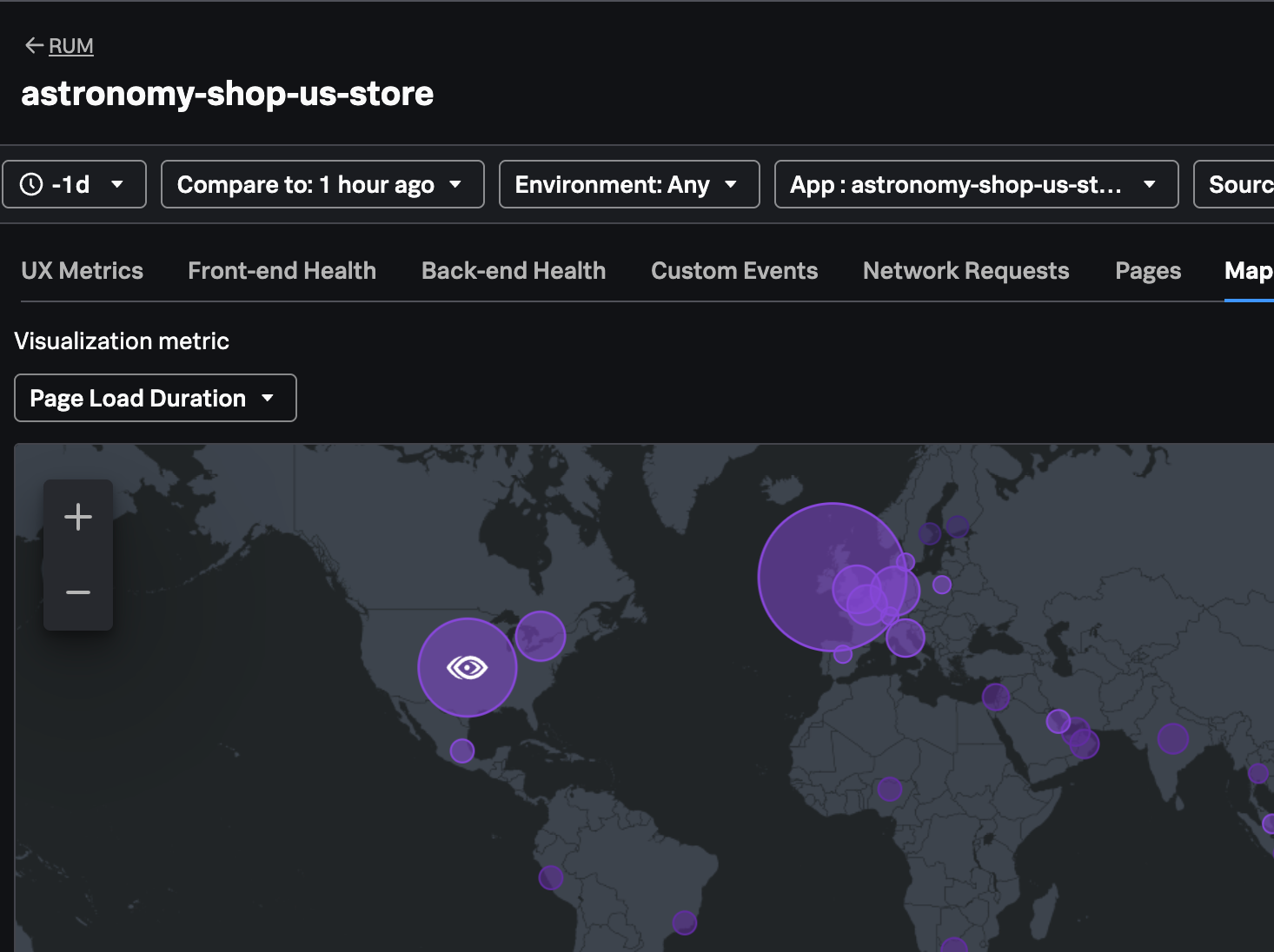Image resolution: width=1274 pixels, height=952 pixels.
Task: Open the Compare to dropdown
Action: [322, 184]
